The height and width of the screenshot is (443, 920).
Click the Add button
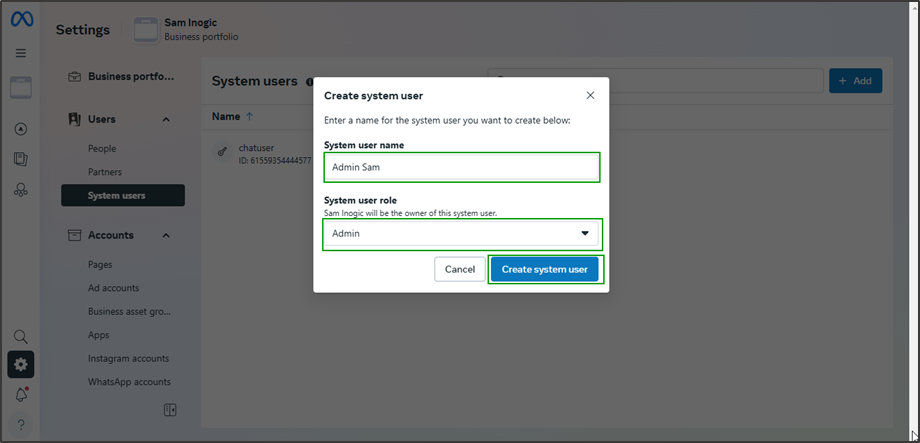point(855,81)
